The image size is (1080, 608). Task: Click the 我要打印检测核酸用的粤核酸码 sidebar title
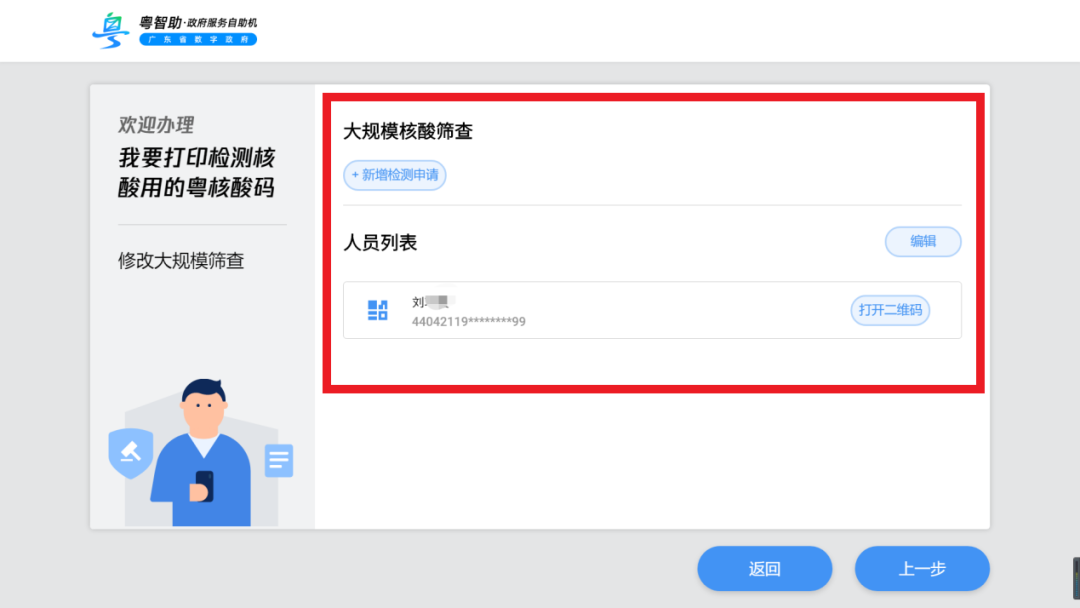[196, 172]
